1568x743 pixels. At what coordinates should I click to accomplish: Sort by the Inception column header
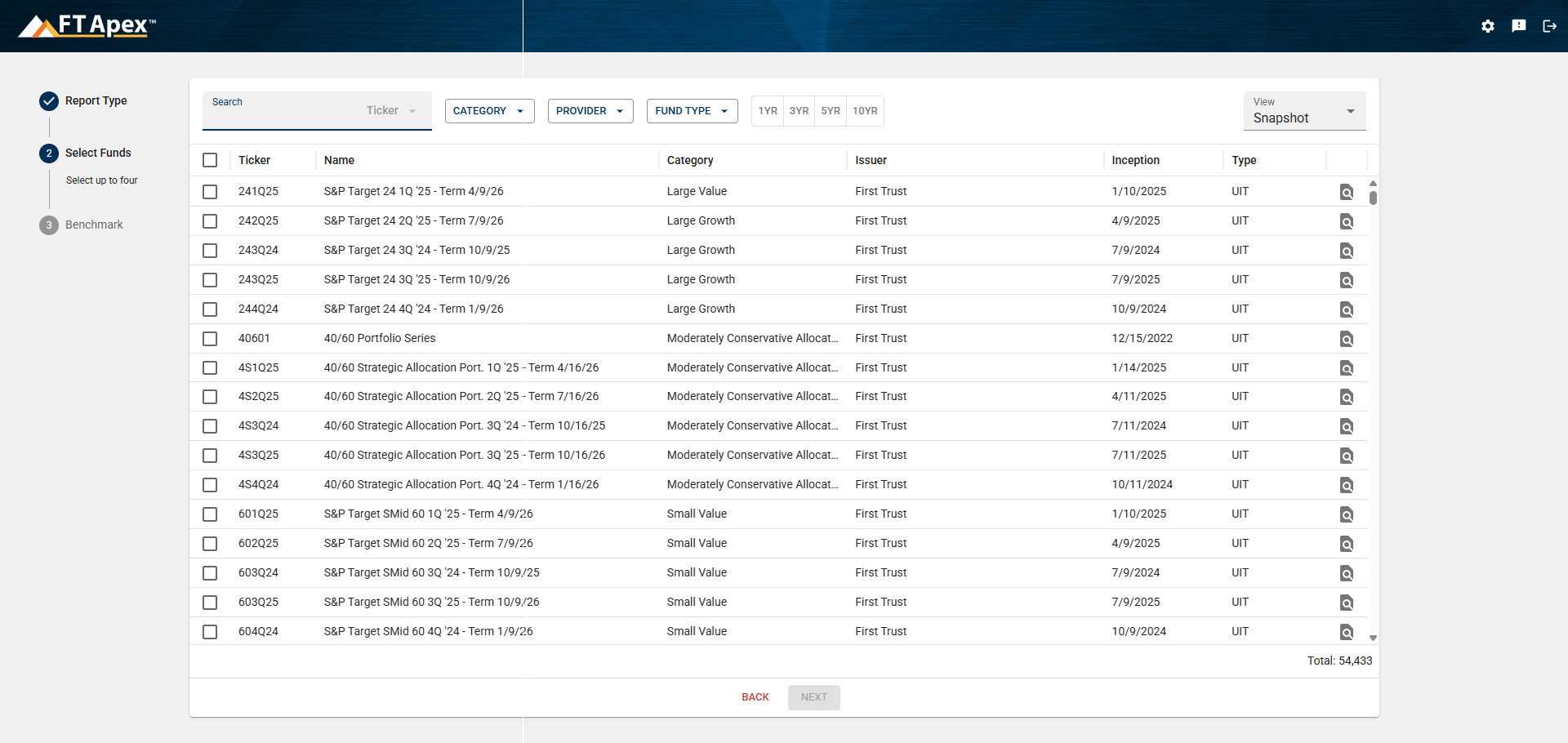coord(1135,160)
